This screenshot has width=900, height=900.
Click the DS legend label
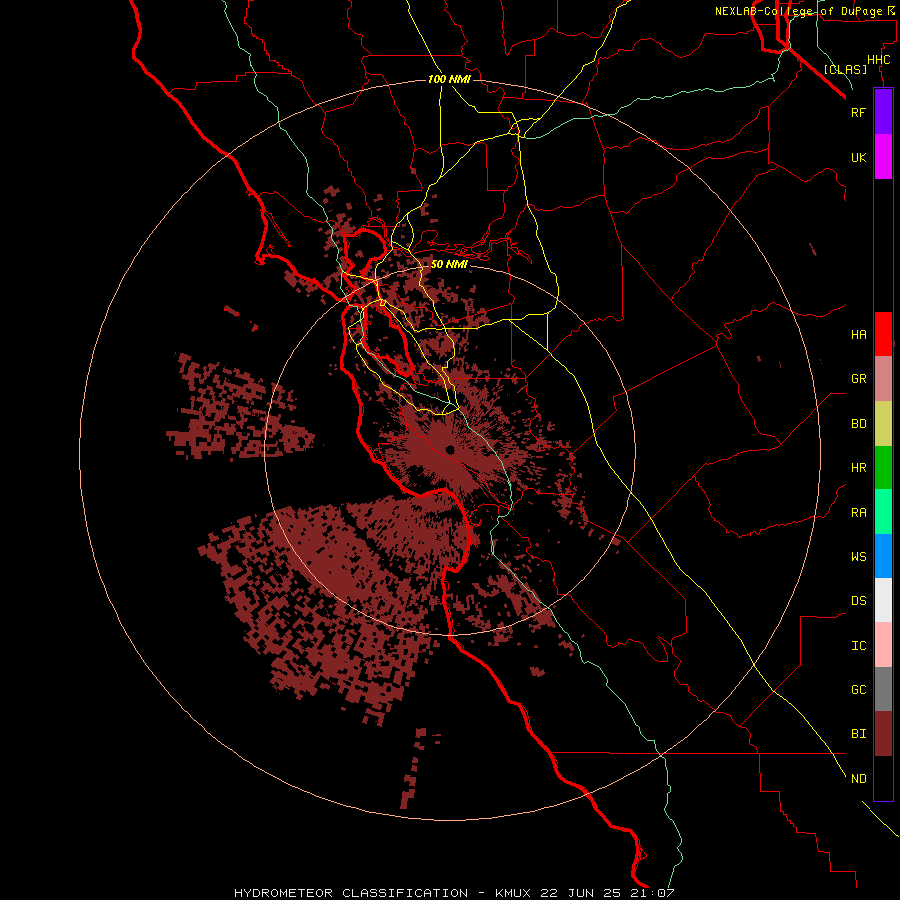click(x=858, y=601)
